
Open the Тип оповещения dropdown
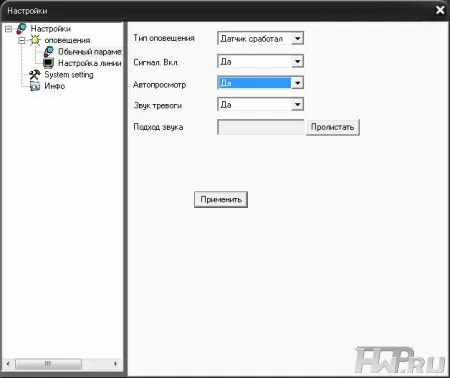260,39
